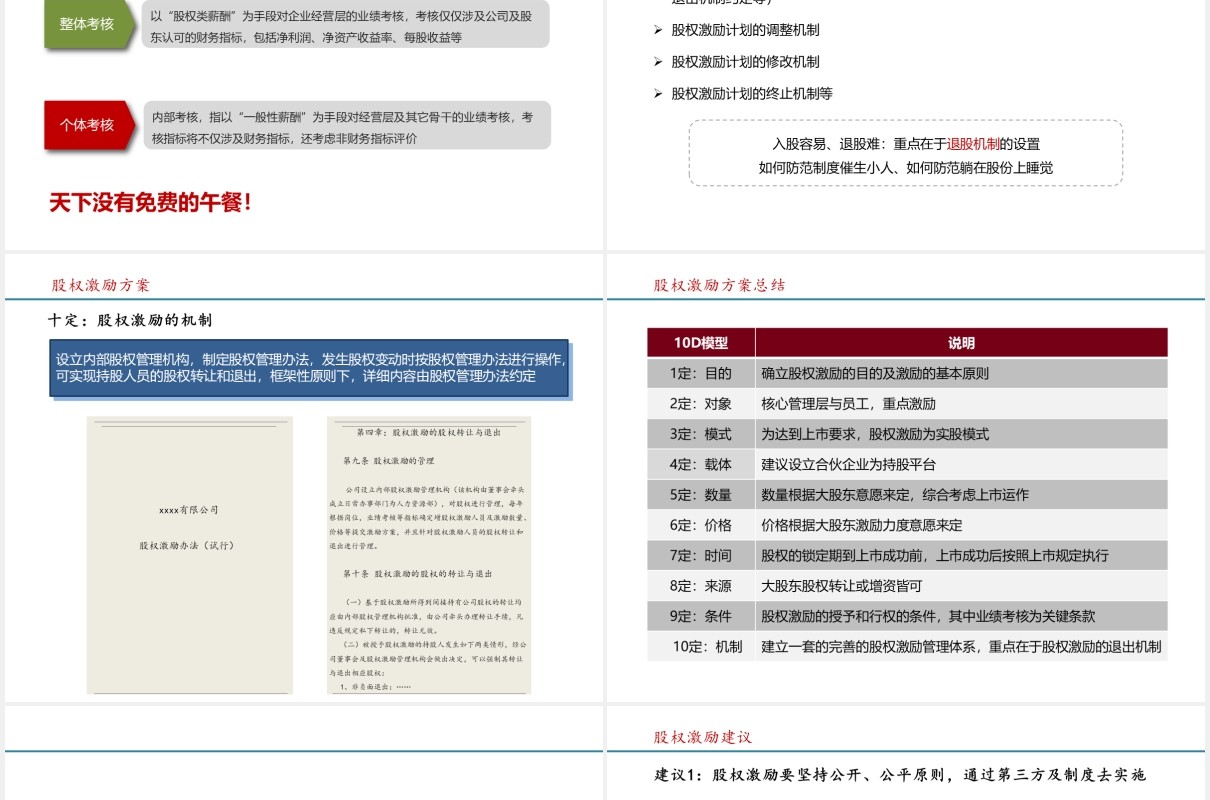Open the 第四章 股权转让与退出 document image
This screenshot has height=800, width=1210.
[x=429, y=555]
